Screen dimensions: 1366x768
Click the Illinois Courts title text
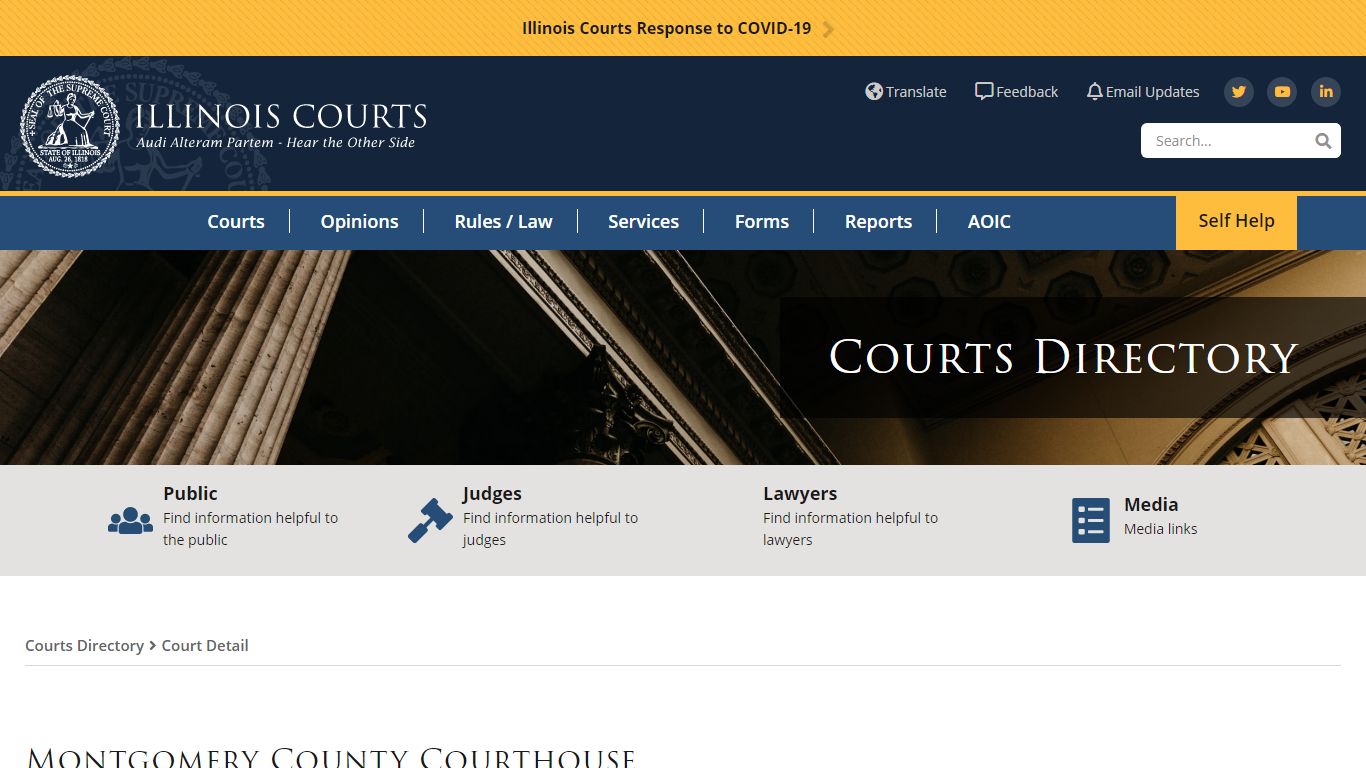(281, 117)
